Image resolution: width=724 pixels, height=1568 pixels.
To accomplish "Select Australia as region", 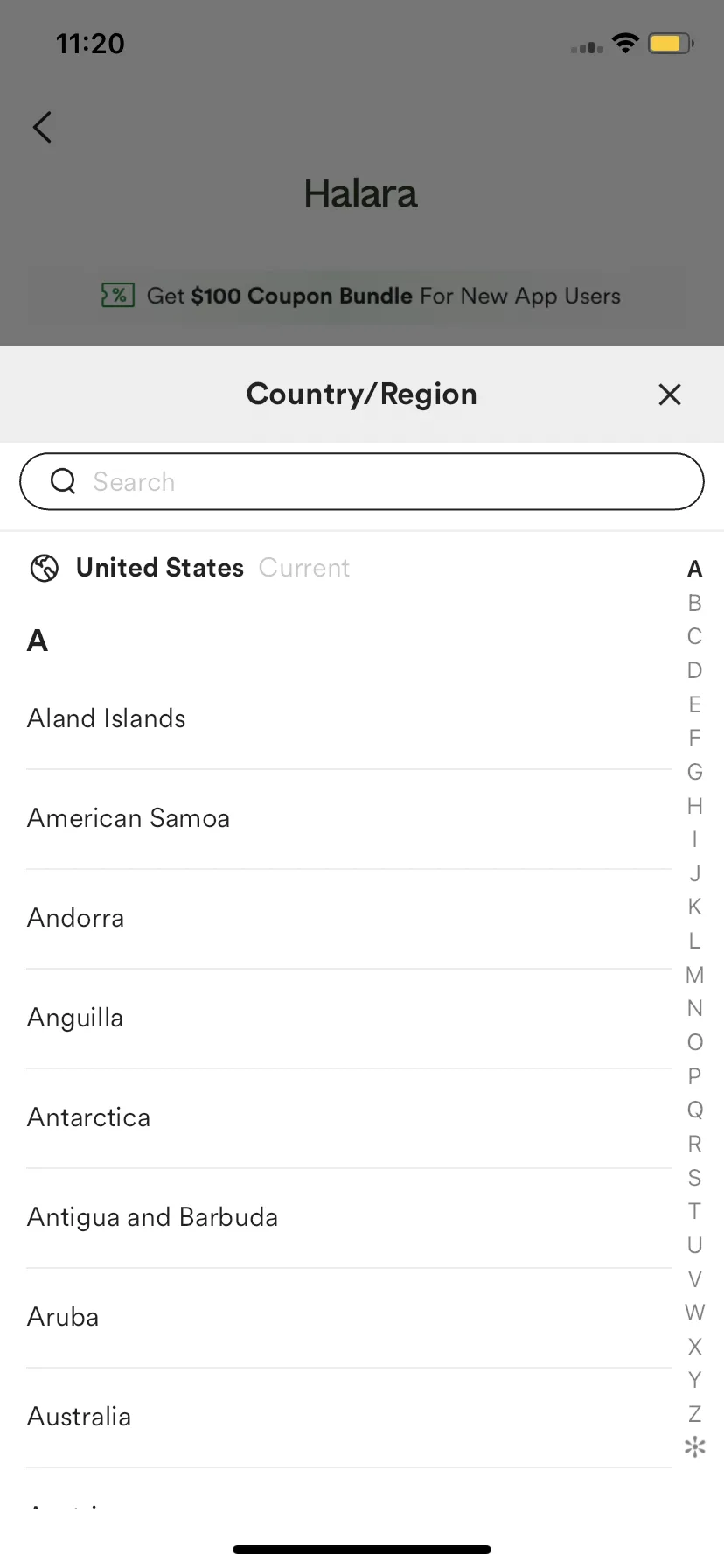I will (x=80, y=1417).
